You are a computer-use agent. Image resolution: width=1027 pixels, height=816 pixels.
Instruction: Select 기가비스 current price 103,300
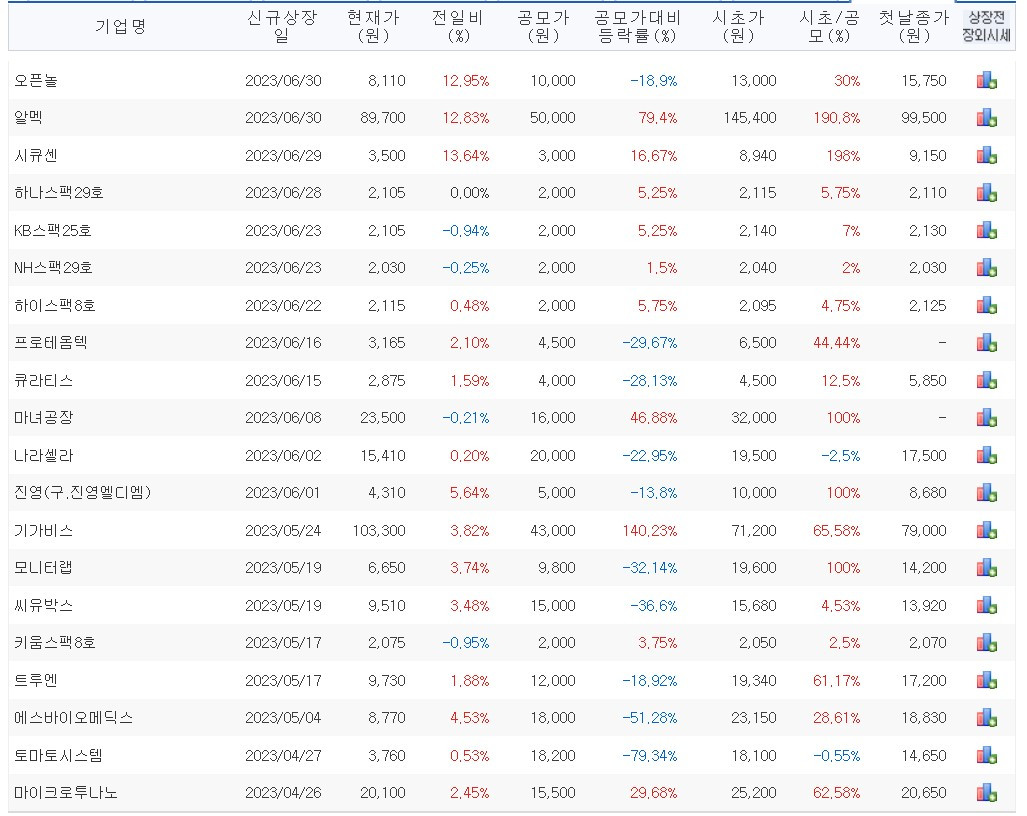click(379, 530)
